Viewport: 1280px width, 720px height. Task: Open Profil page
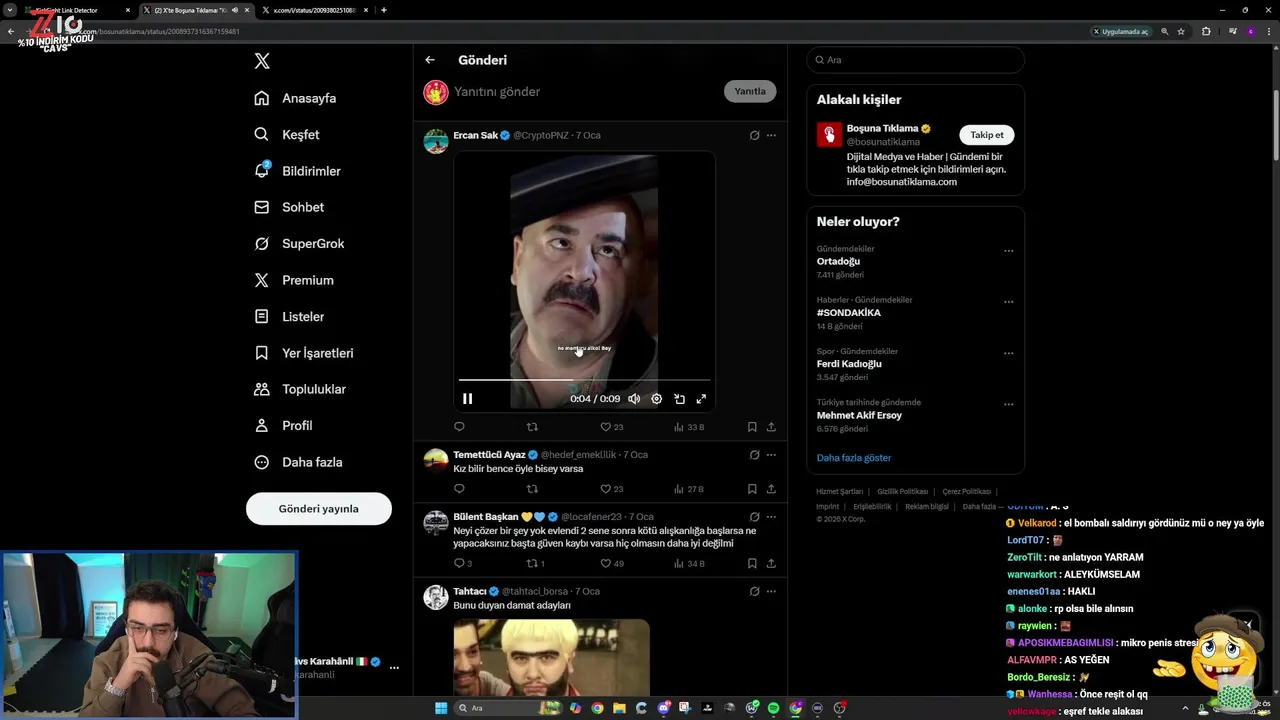pyautogui.click(x=283, y=425)
